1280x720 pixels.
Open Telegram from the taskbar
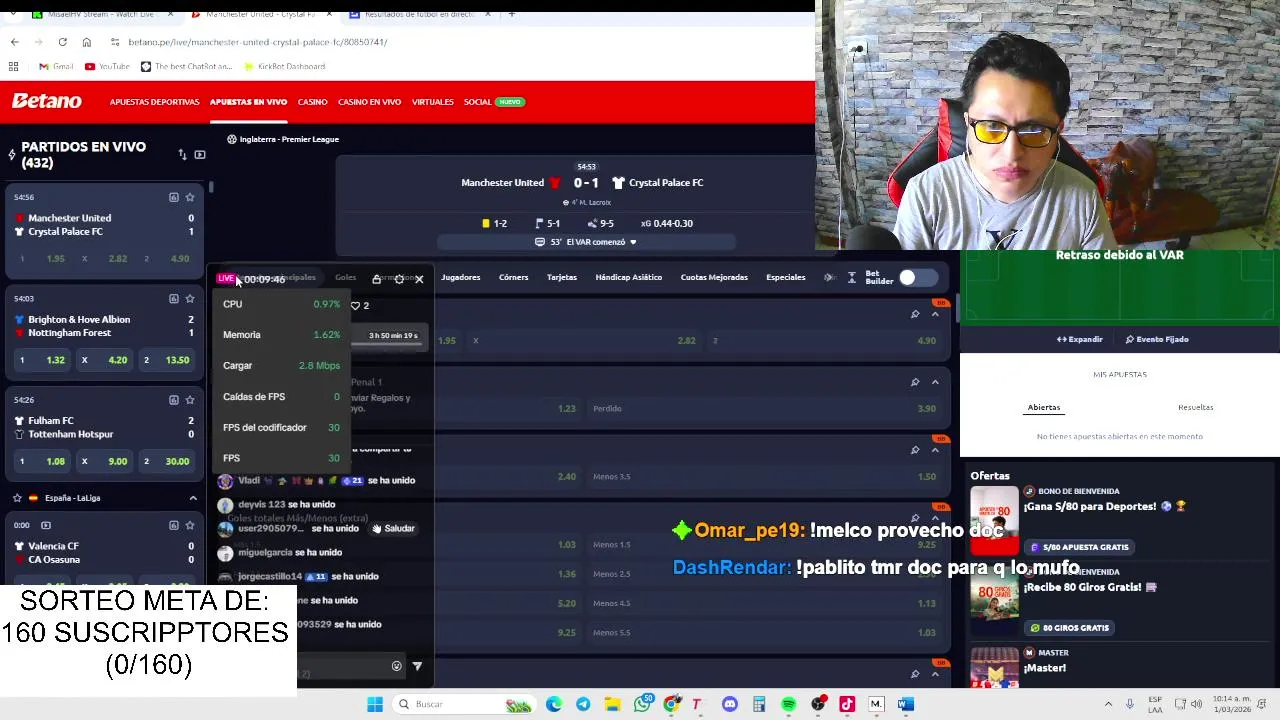click(x=583, y=704)
